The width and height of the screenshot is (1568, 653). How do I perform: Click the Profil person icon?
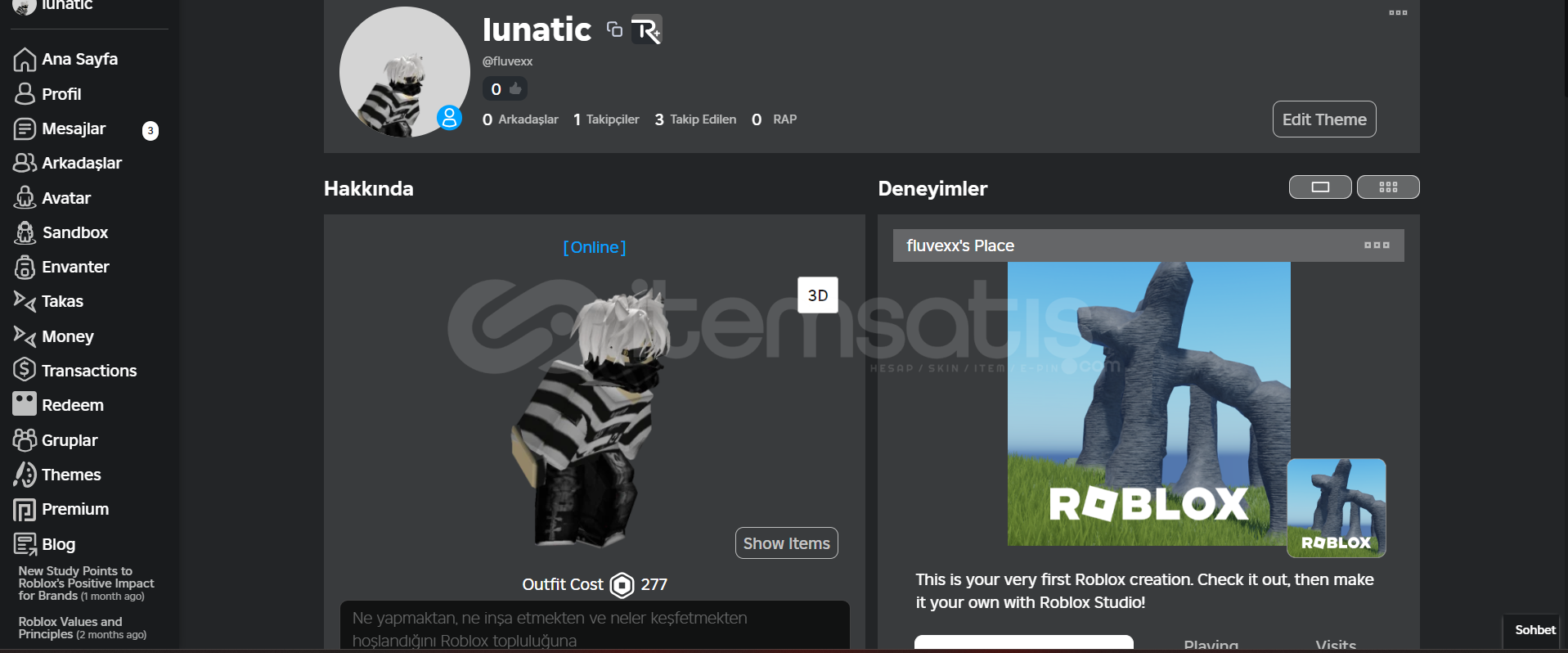click(x=25, y=94)
